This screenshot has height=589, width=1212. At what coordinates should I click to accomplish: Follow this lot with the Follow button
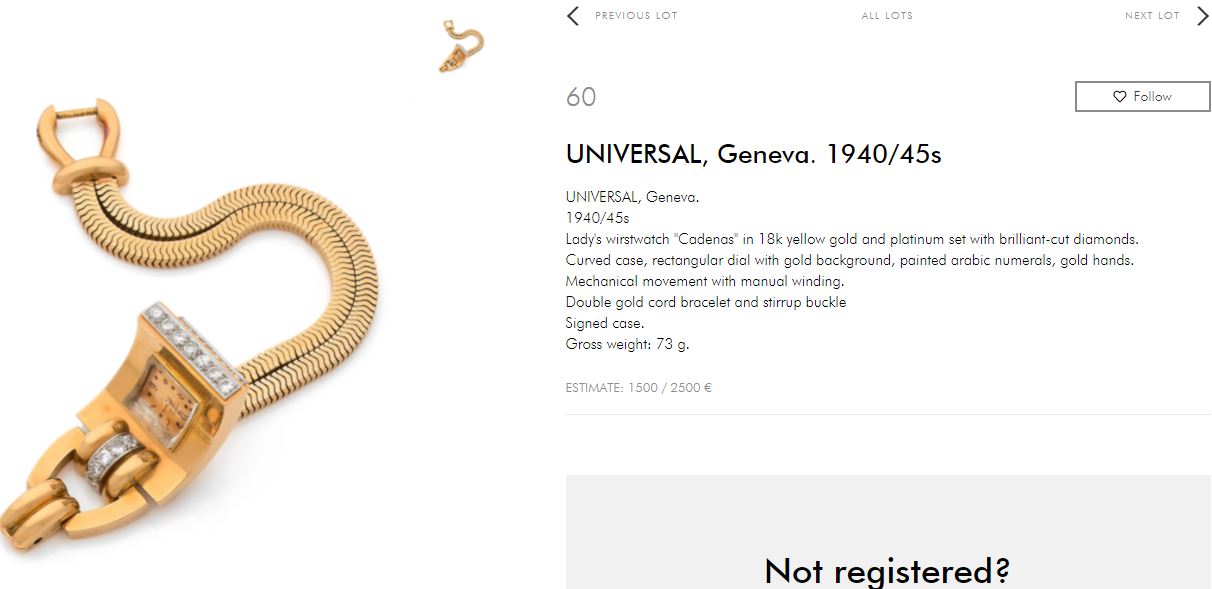point(1143,96)
